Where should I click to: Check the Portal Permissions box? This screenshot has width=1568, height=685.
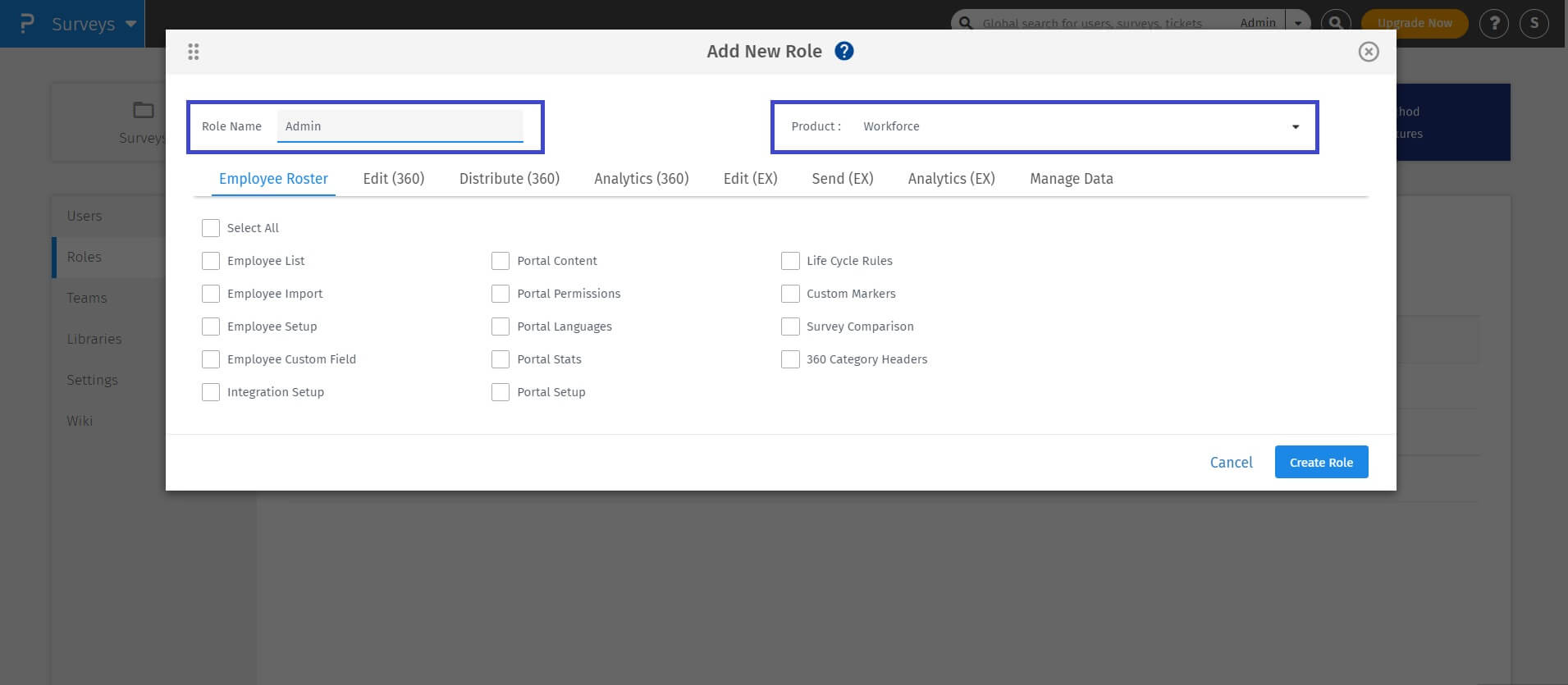coord(501,294)
